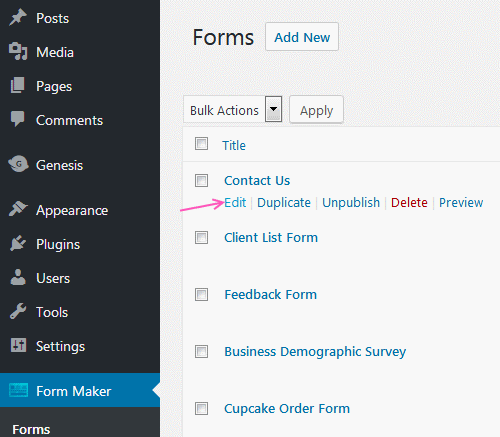The height and width of the screenshot is (437, 500).
Task: Select the Users person icon
Action: click(18, 277)
